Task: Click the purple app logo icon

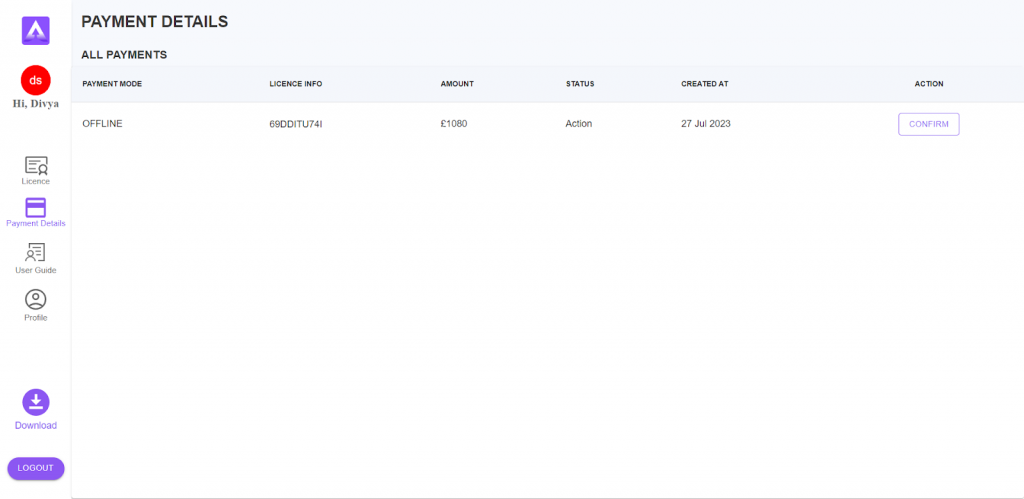Action: (35, 30)
